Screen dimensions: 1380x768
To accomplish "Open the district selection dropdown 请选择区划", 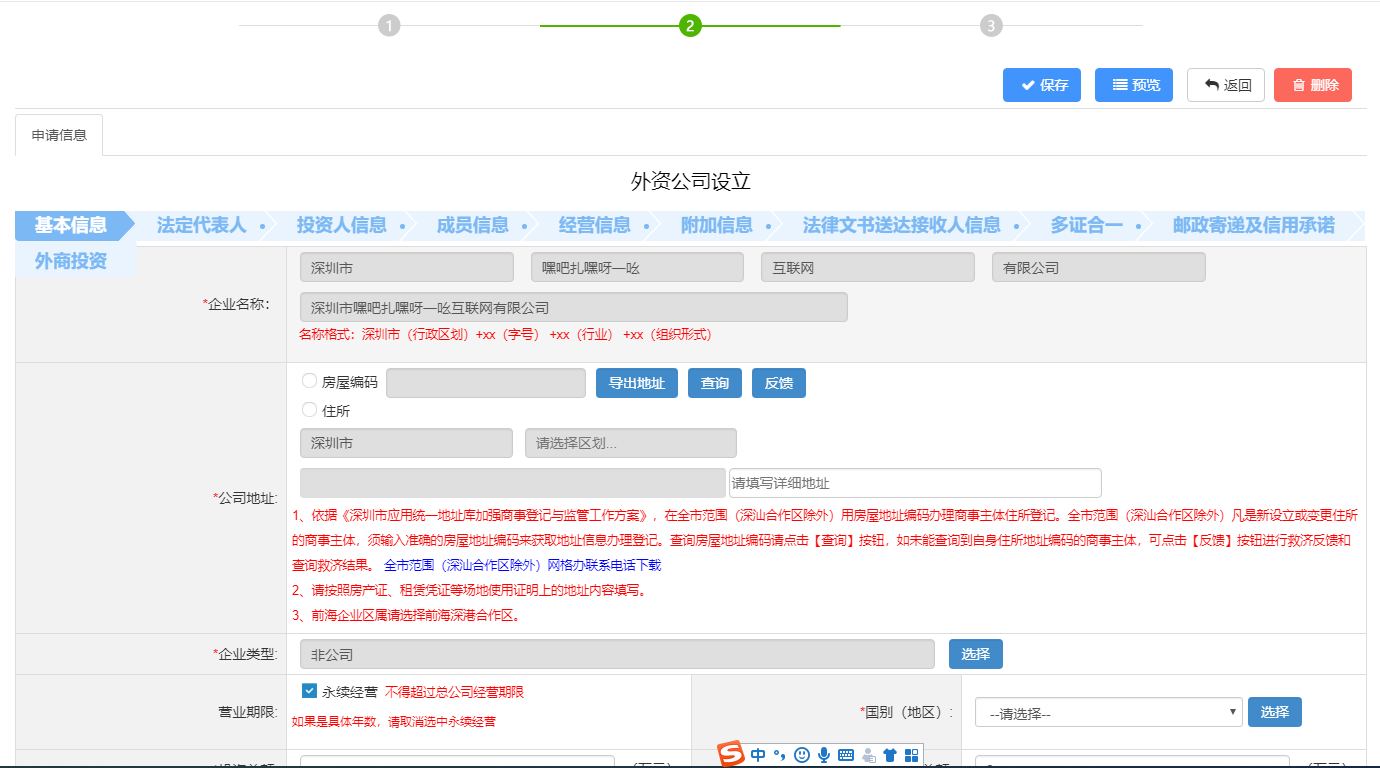I will coord(630,442).
